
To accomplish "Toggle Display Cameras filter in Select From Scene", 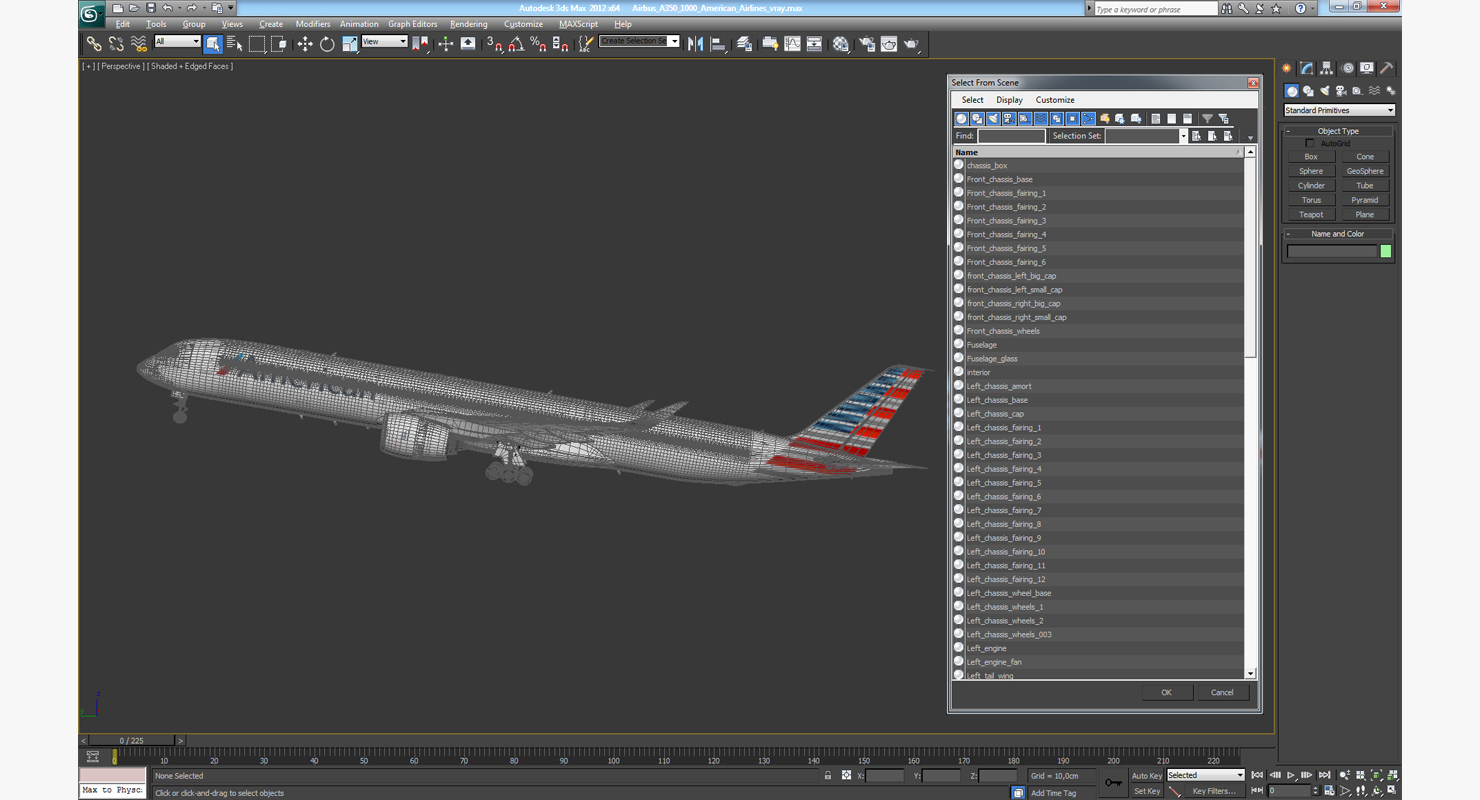I will (1009, 118).
